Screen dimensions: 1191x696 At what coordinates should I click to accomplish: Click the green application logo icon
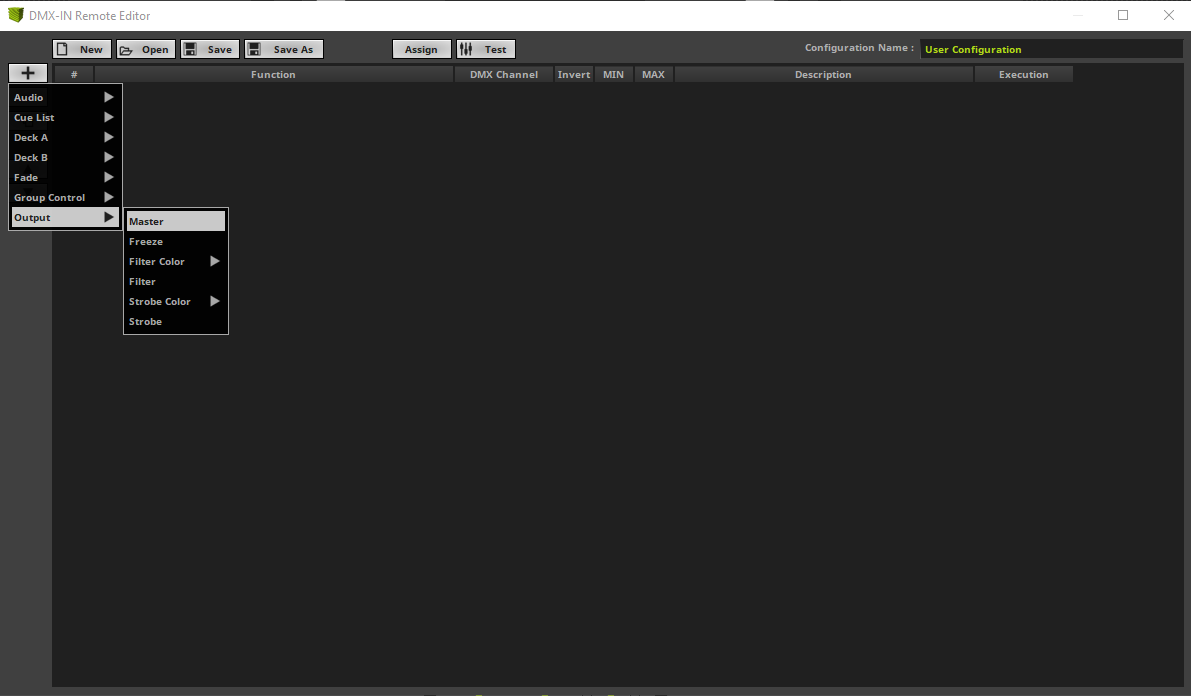[15, 15]
